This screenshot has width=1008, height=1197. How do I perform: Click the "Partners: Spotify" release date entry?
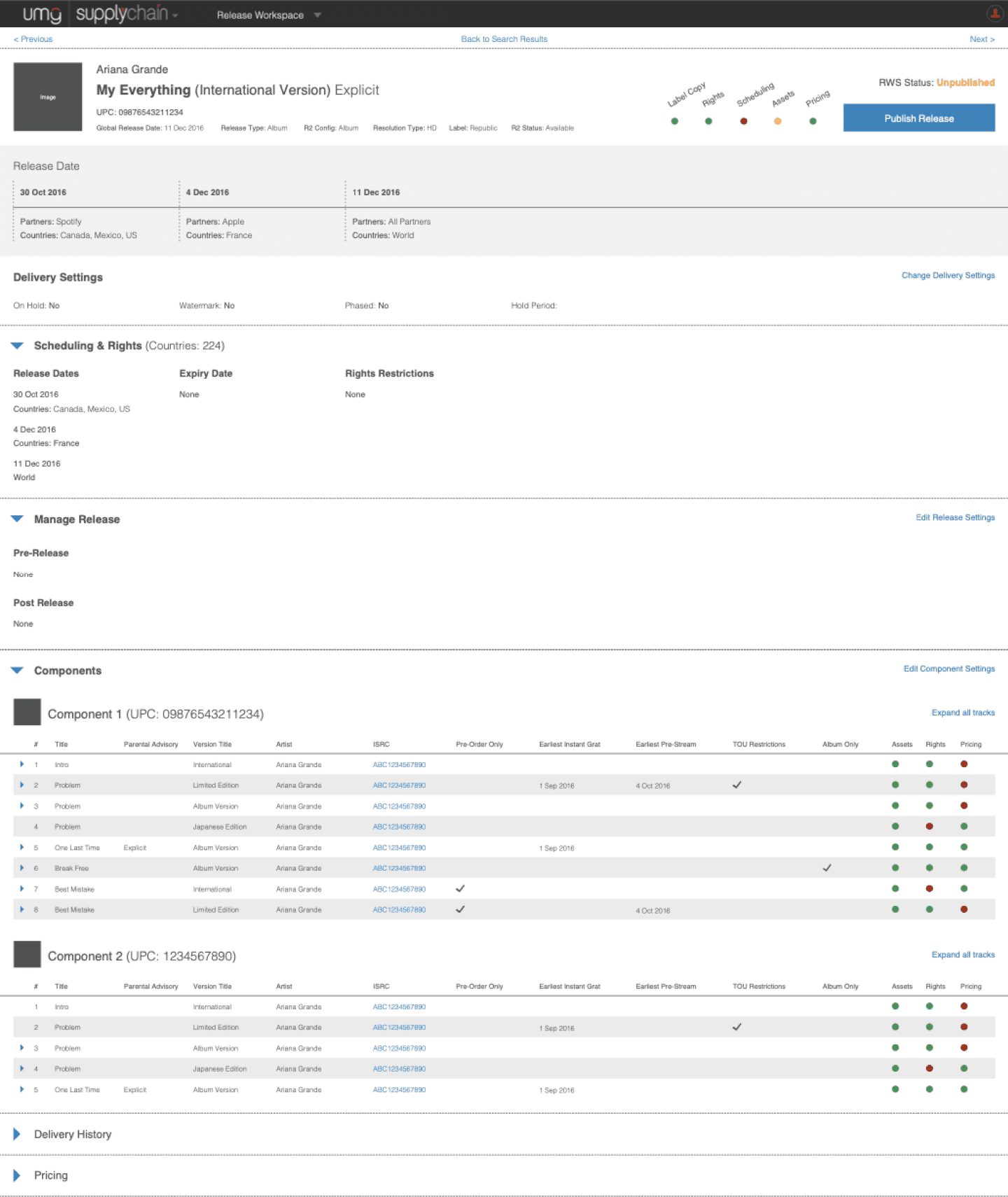tap(50, 221)
